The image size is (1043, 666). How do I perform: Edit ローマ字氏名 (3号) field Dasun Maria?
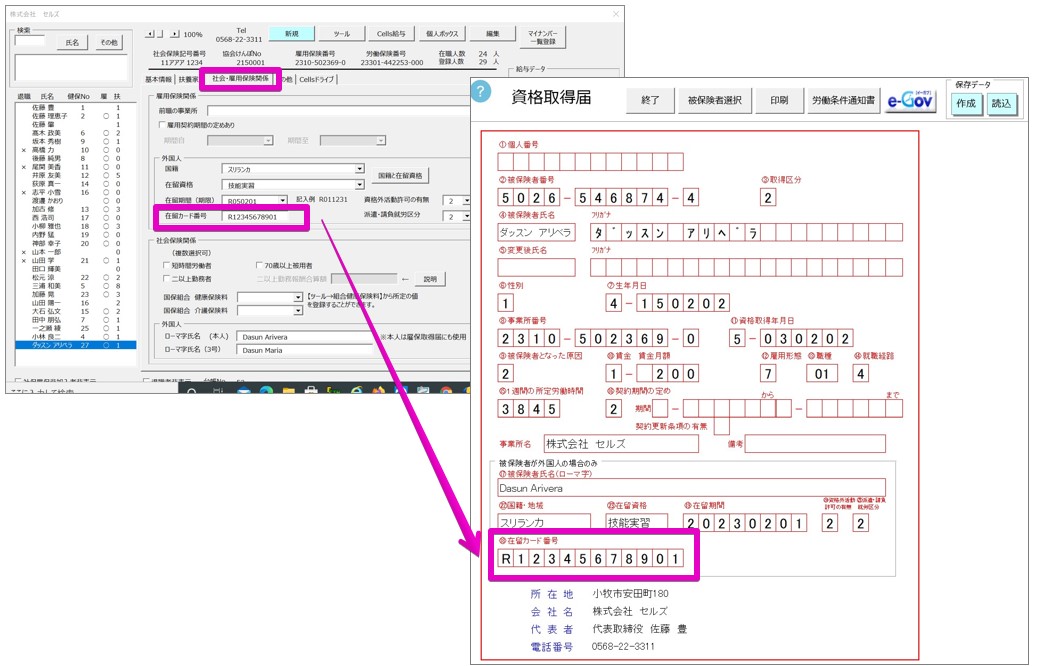tap(305, 350)
